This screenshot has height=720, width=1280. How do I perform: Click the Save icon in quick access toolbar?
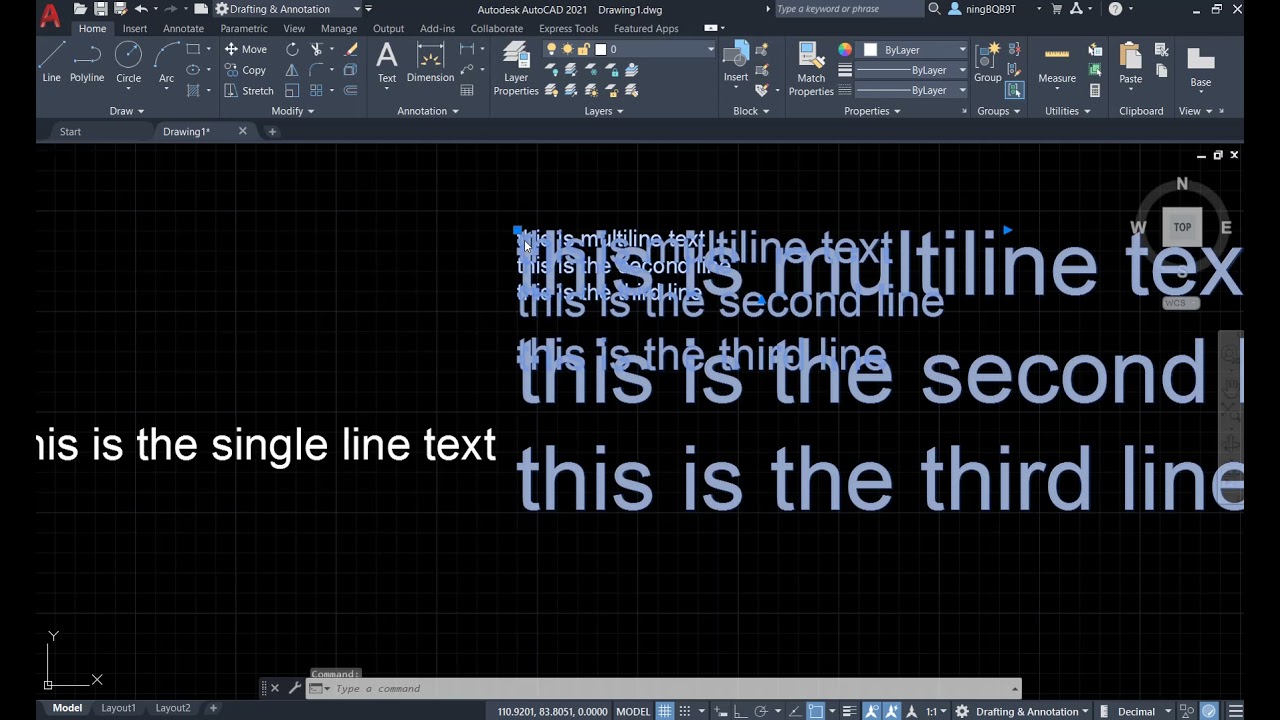[x=101, y=9]
